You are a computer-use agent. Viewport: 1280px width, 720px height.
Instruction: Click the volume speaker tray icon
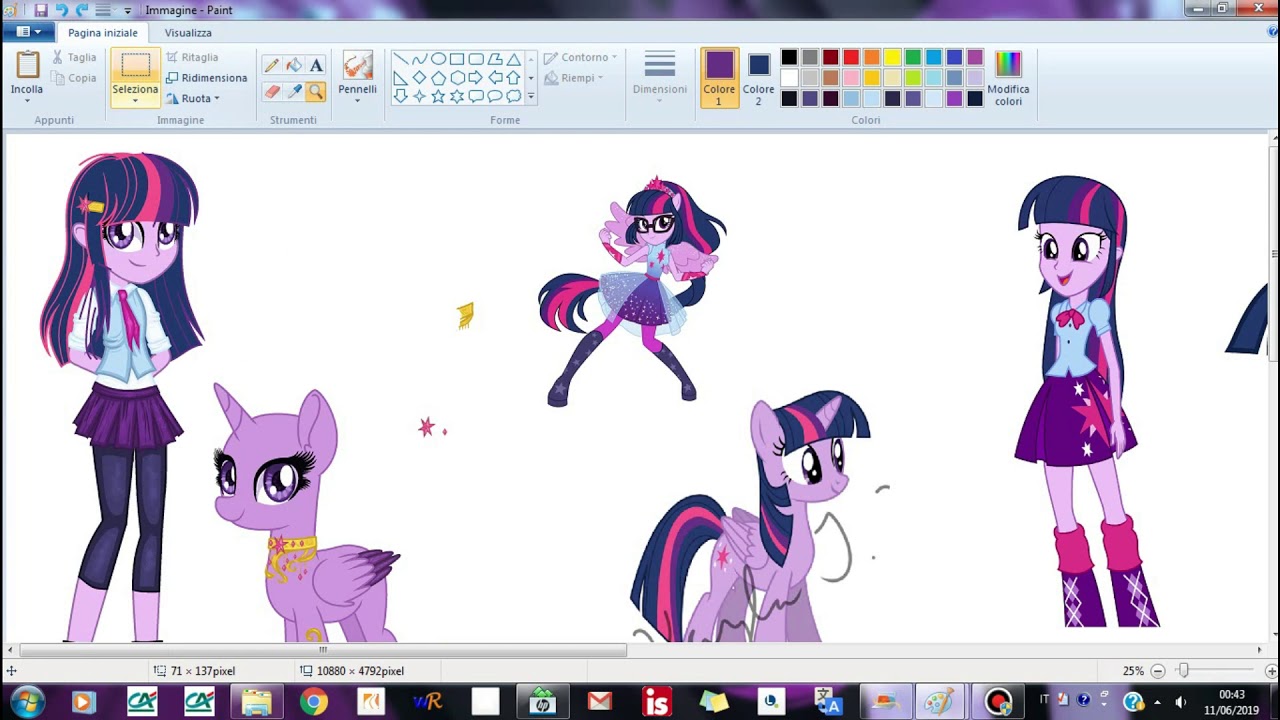coord(1181,702)
